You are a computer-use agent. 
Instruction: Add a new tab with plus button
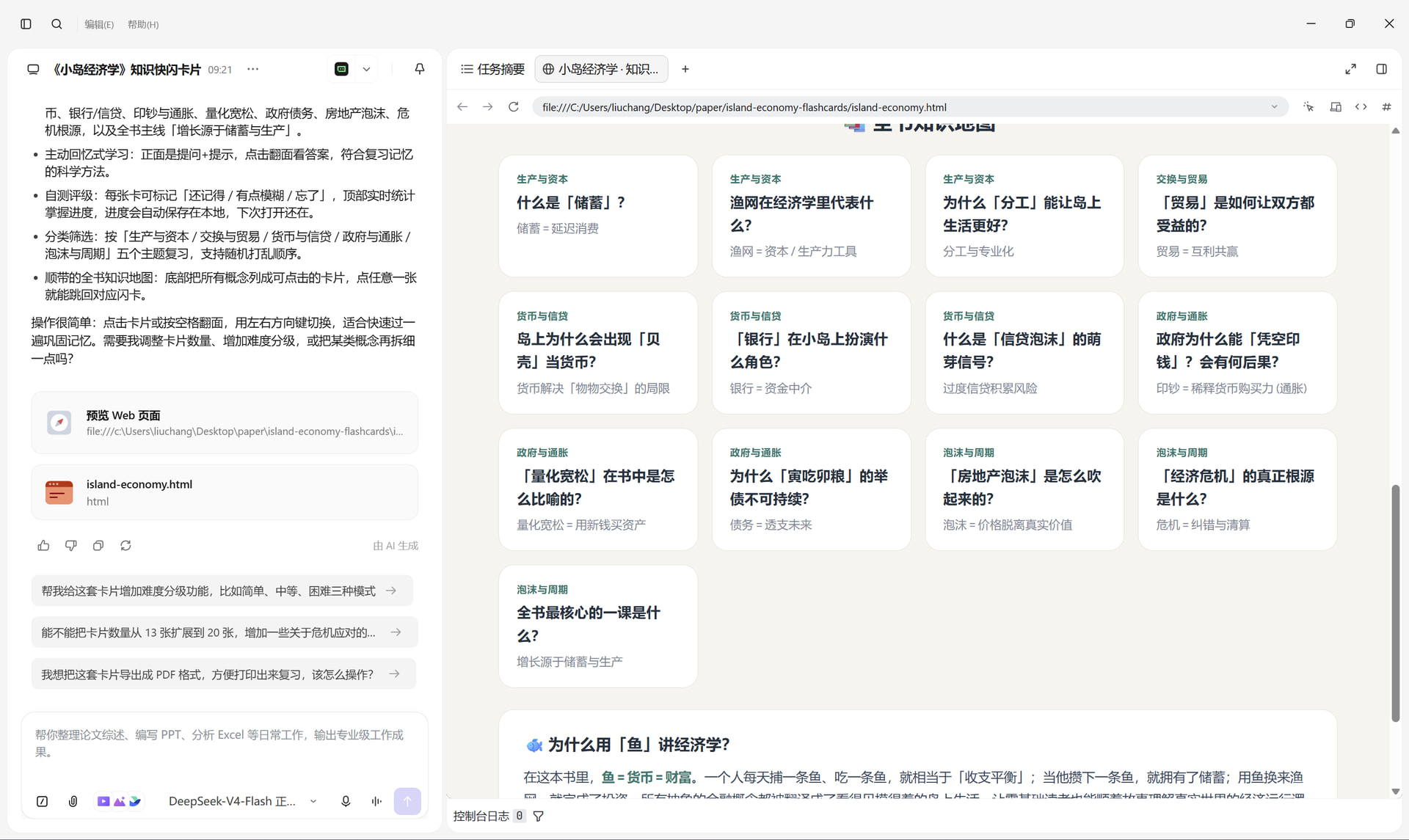pos(685,69)
